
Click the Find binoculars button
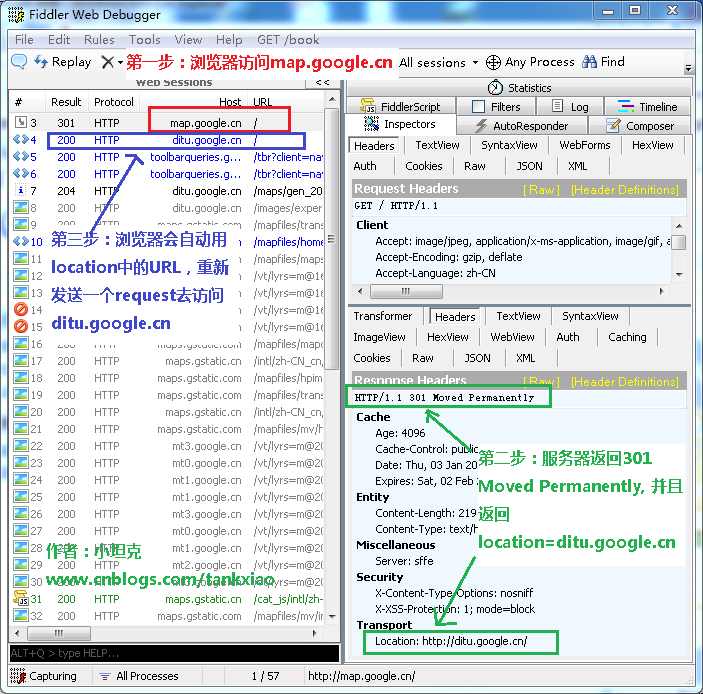pyautogui.click(x=603, y=62)
